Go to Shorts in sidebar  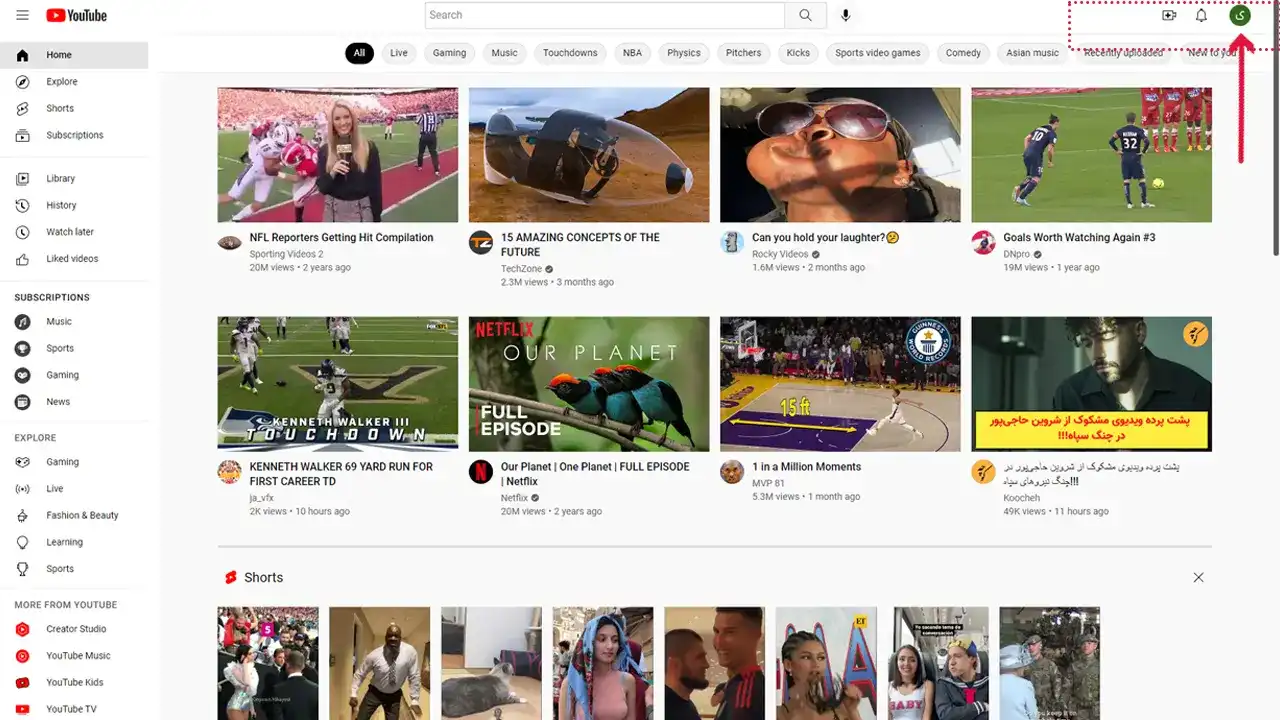tap(60, 108)
